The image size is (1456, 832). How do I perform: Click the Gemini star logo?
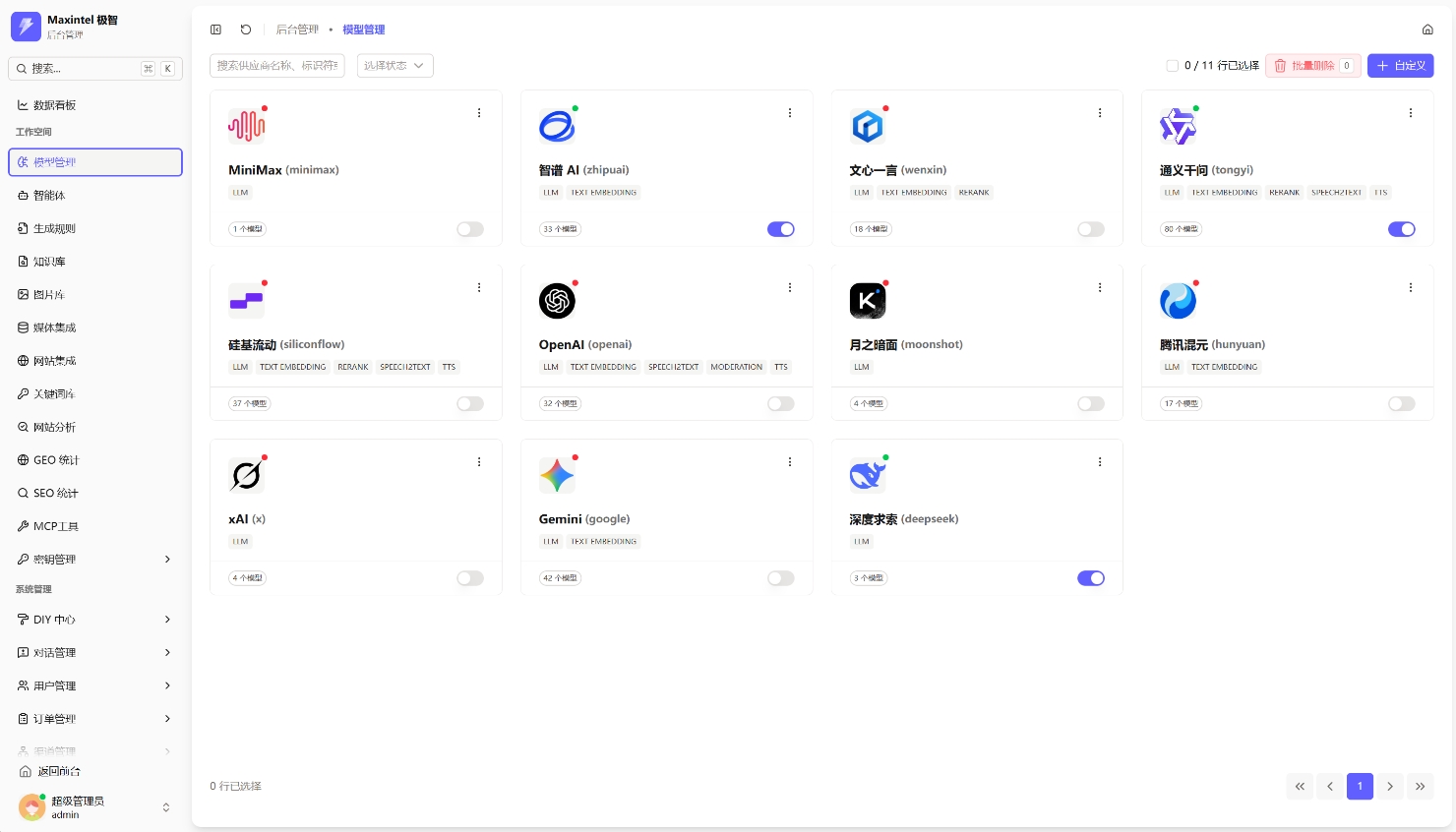point(557,476)
